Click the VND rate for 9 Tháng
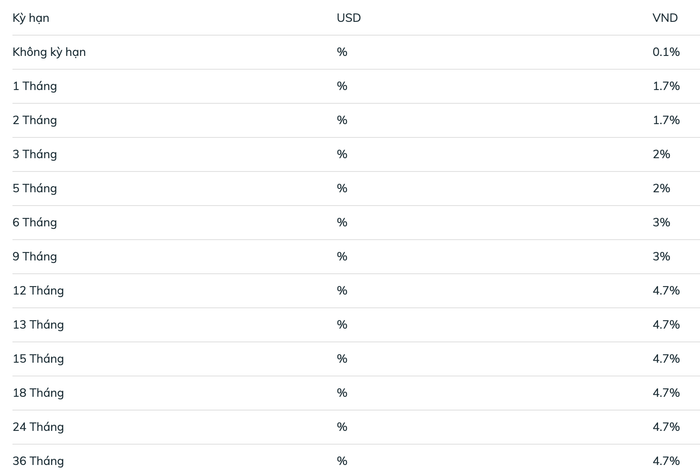 [661, 256]
